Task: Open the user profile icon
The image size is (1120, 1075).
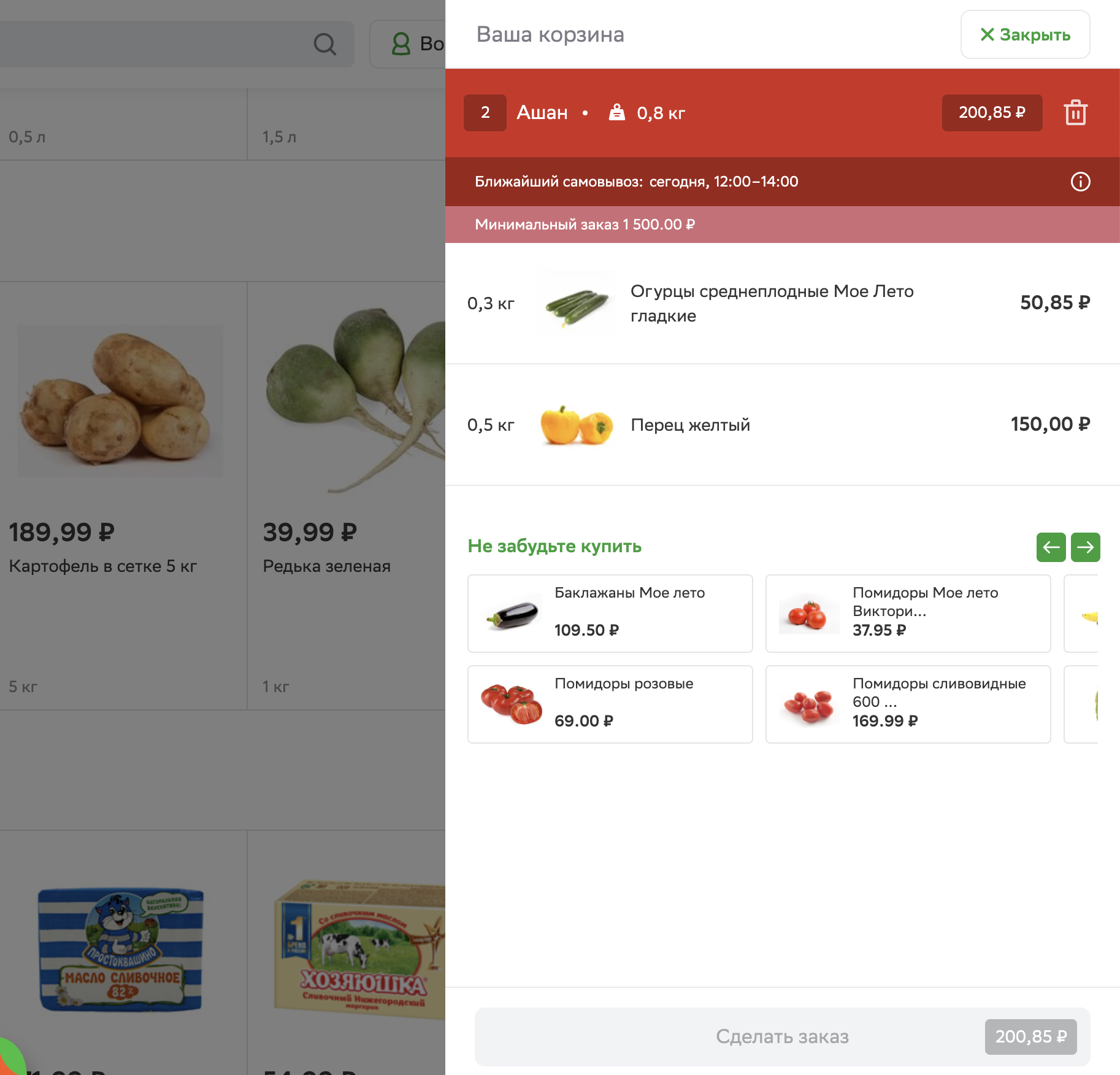Action: pyautogui.click(x=401, y=44)
